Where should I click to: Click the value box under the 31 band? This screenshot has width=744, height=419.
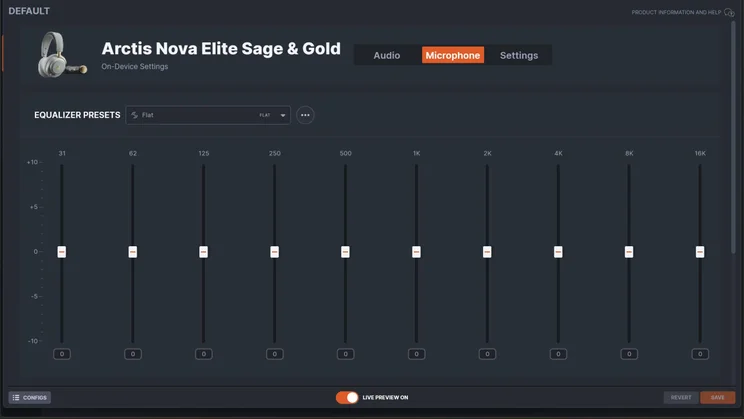(x=62, y=354)
